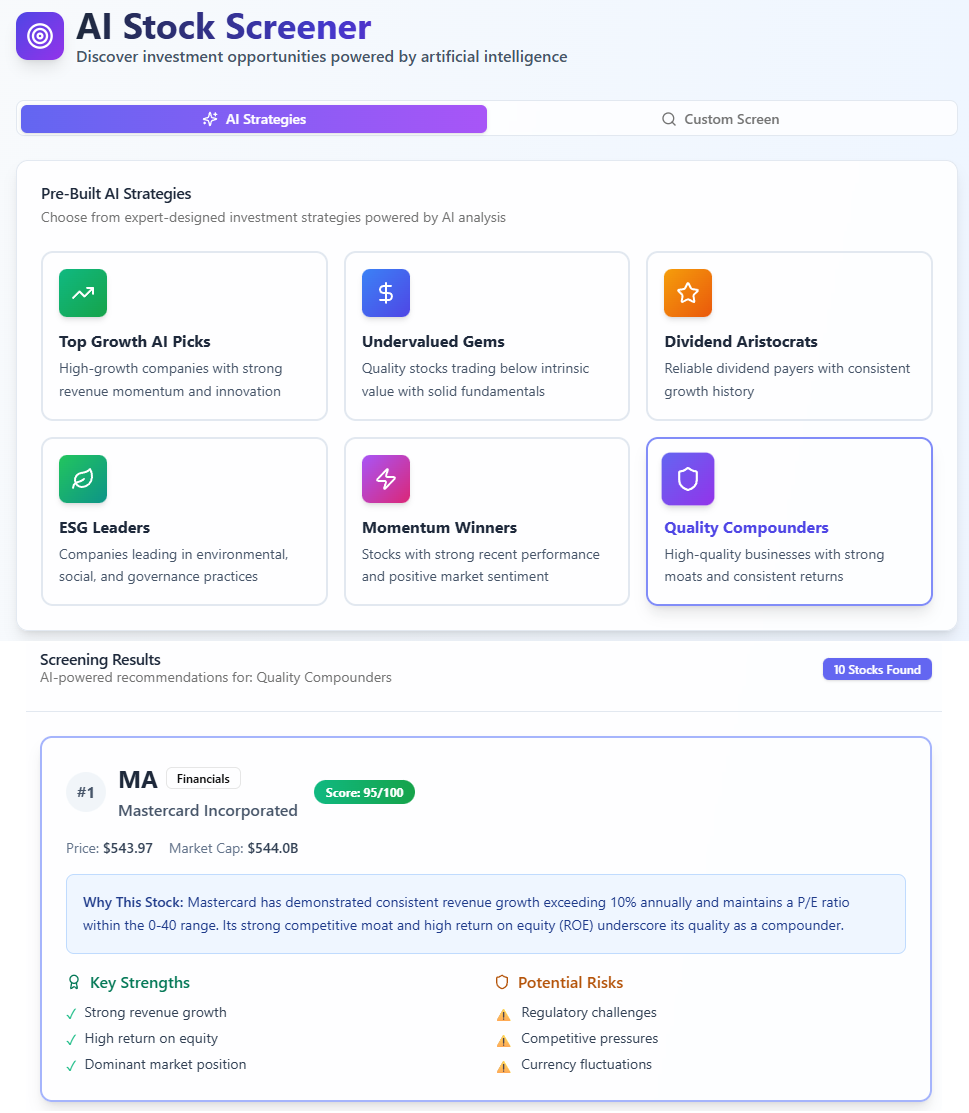The width and height of the screenshot is (969, 1113).
Task: Click the Dividend Aristocrats description about dividend payers
Action: (787, 380)
